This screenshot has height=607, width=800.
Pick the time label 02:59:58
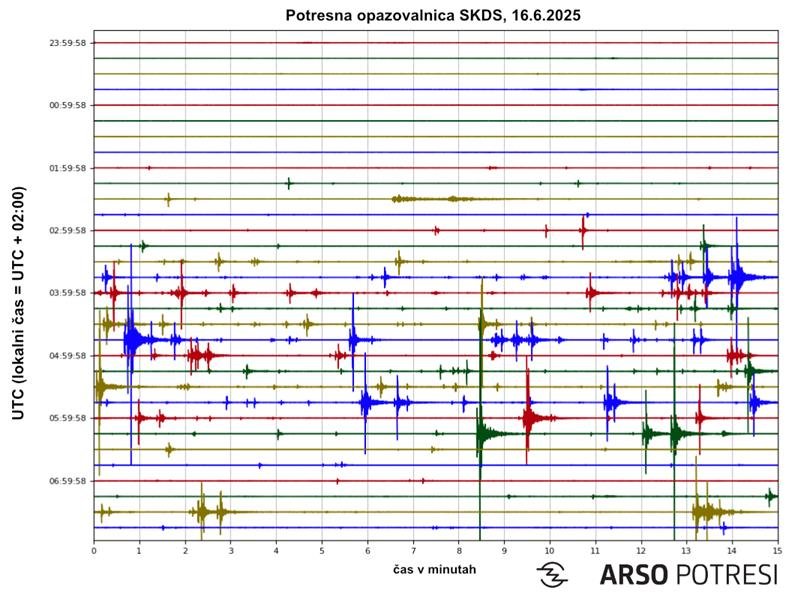coord(68,231)
